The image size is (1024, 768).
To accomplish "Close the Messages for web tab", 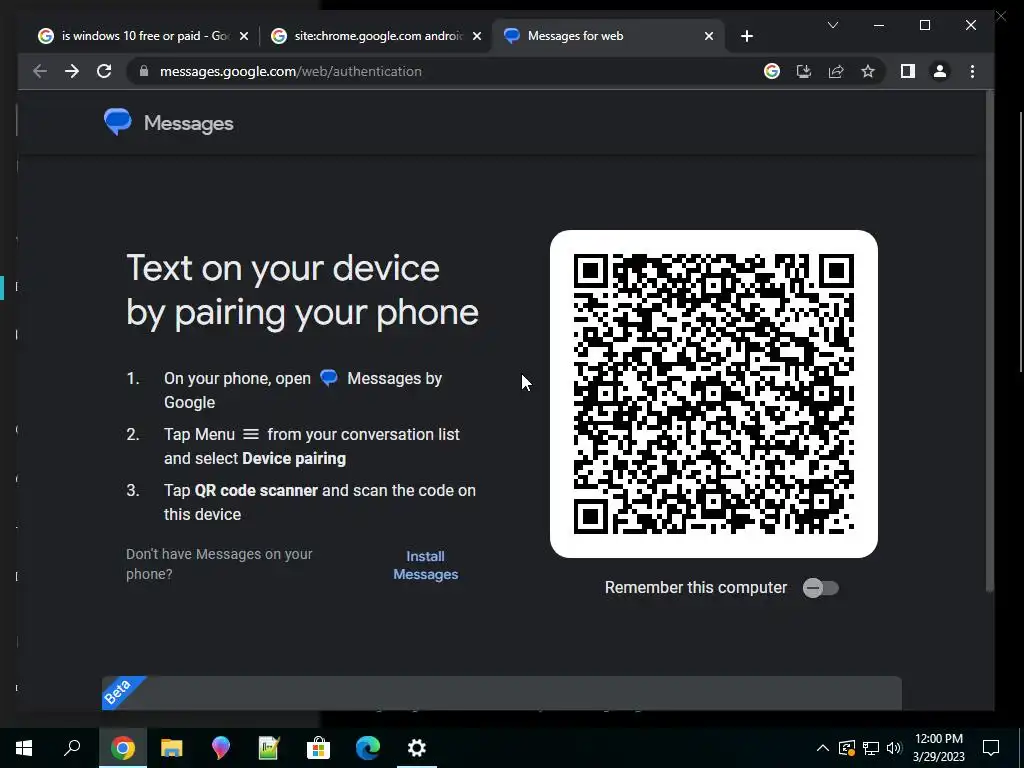I will [x=709, y=36].
